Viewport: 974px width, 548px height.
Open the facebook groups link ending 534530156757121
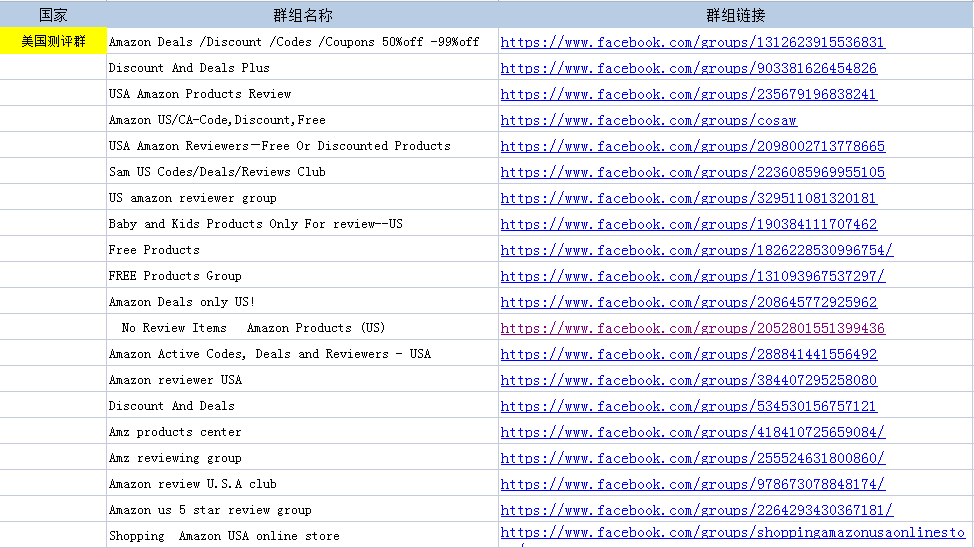click(x=689, y=406)
